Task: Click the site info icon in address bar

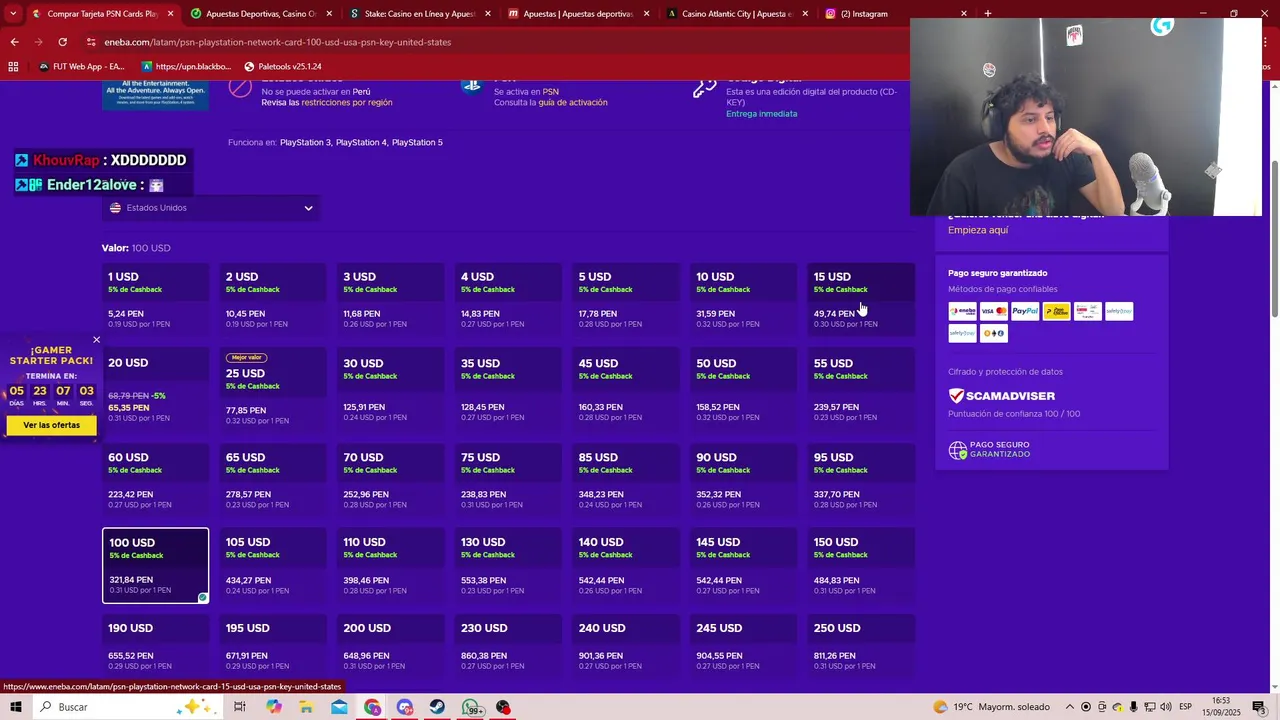Action: pos(91,42)
